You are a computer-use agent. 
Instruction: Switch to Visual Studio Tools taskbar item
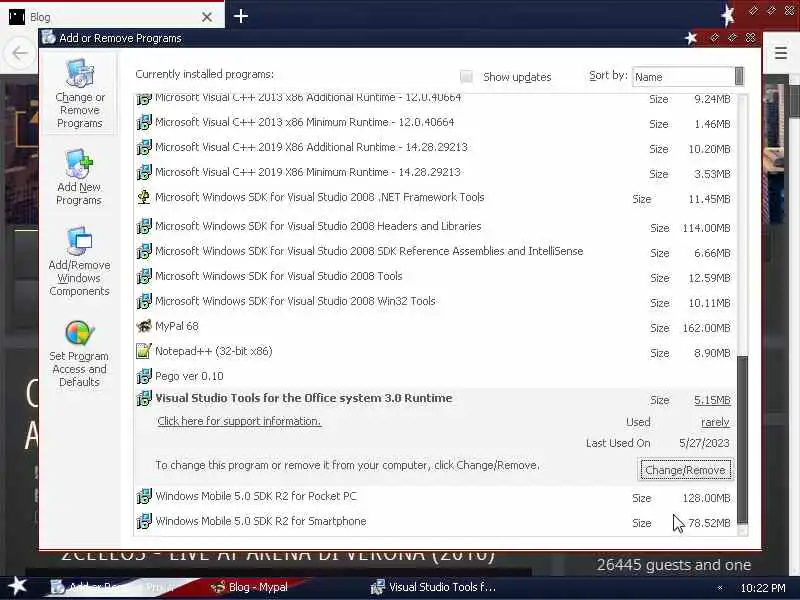(x=434, y=587)
